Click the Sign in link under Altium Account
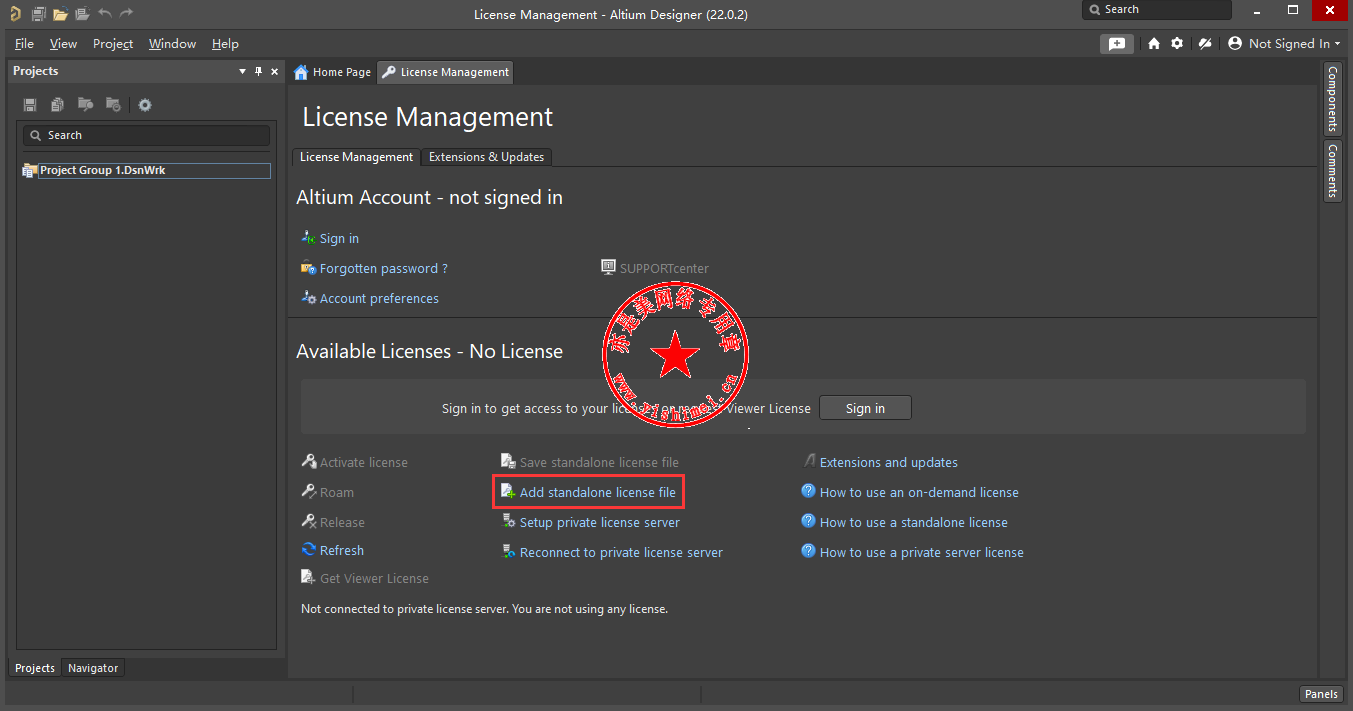Image resolution: width=1353 pixels, height=711 pixels. (x=339, y=239)
